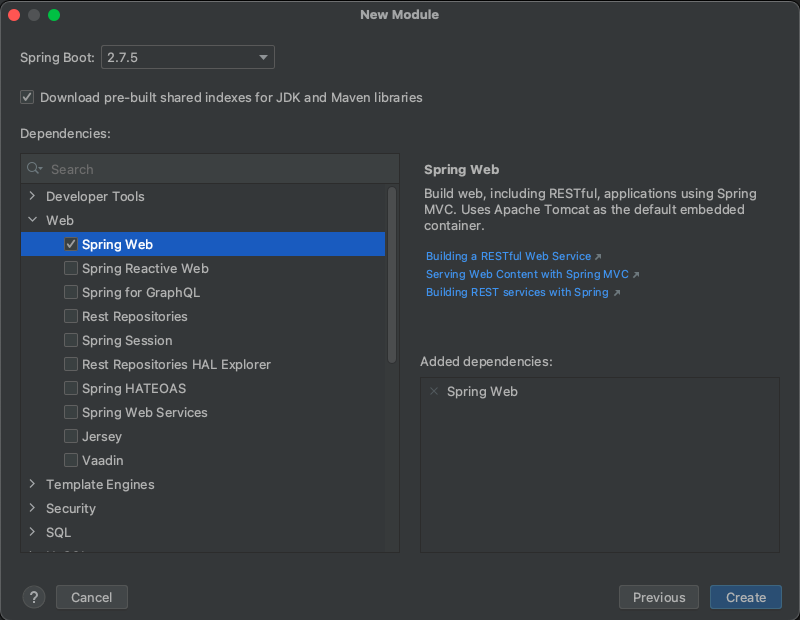The height and width of the screenshot is (620, 800).
Task: Toggle Download pre-built shared indexes checkbox
Action: pyautogui.click(x=27, y=97)
